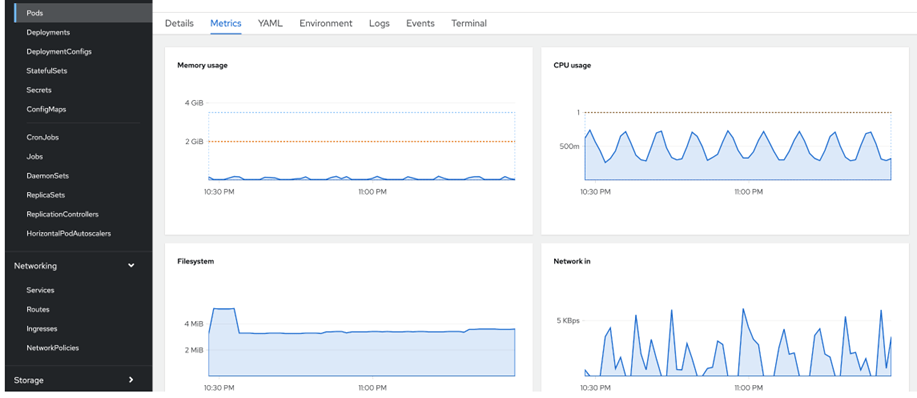917x398 pixels.
Task: Navigate to HorizontalPodAutoscalers
Action: point(69,233)
